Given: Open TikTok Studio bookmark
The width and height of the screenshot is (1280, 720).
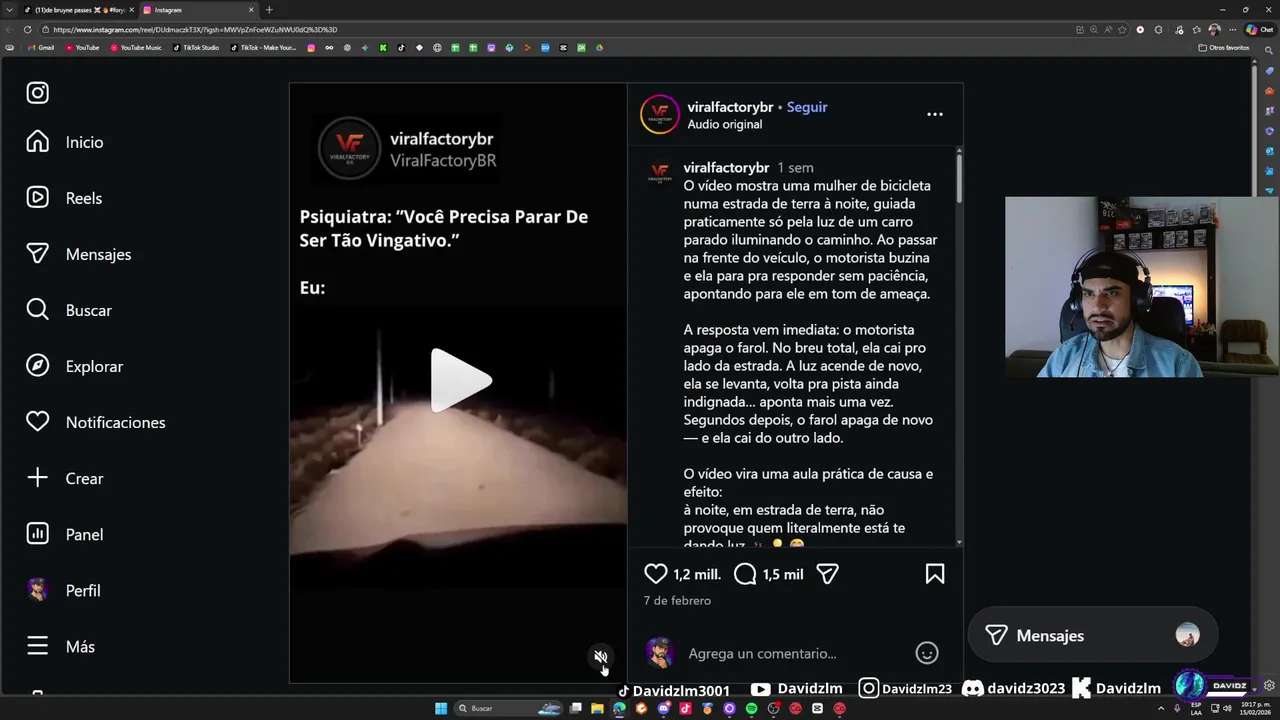Looking at the screenshot, I should 195,48.
